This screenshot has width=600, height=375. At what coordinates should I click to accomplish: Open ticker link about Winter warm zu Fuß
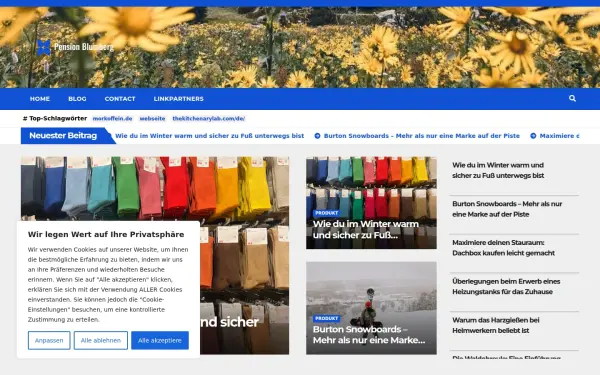[210, 136]
